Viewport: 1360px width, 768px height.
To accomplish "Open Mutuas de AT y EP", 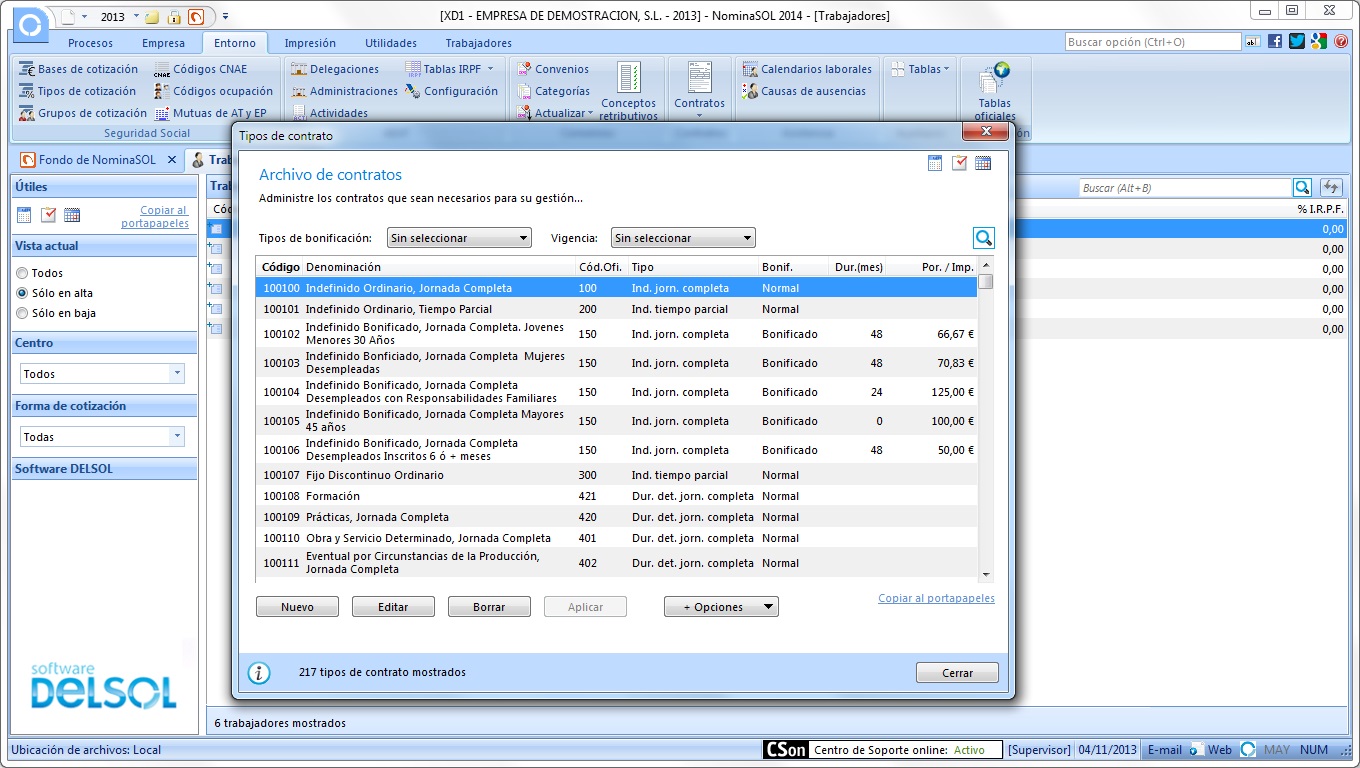I will pos(211,113).
